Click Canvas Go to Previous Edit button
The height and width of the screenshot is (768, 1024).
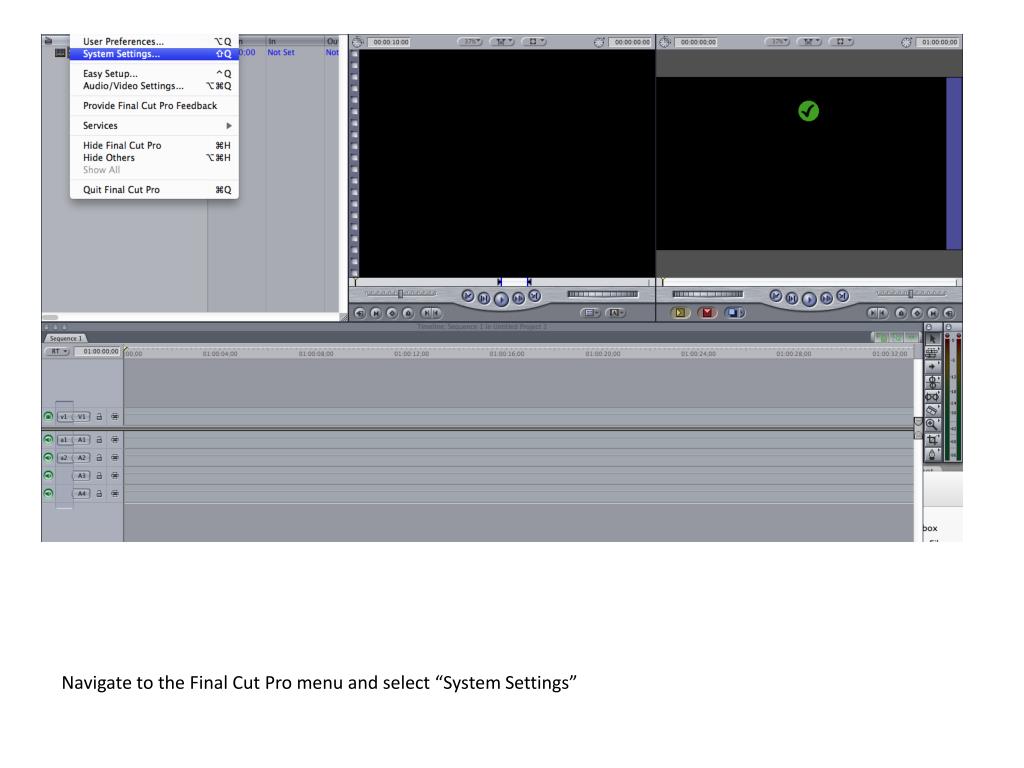pos(775,296)
